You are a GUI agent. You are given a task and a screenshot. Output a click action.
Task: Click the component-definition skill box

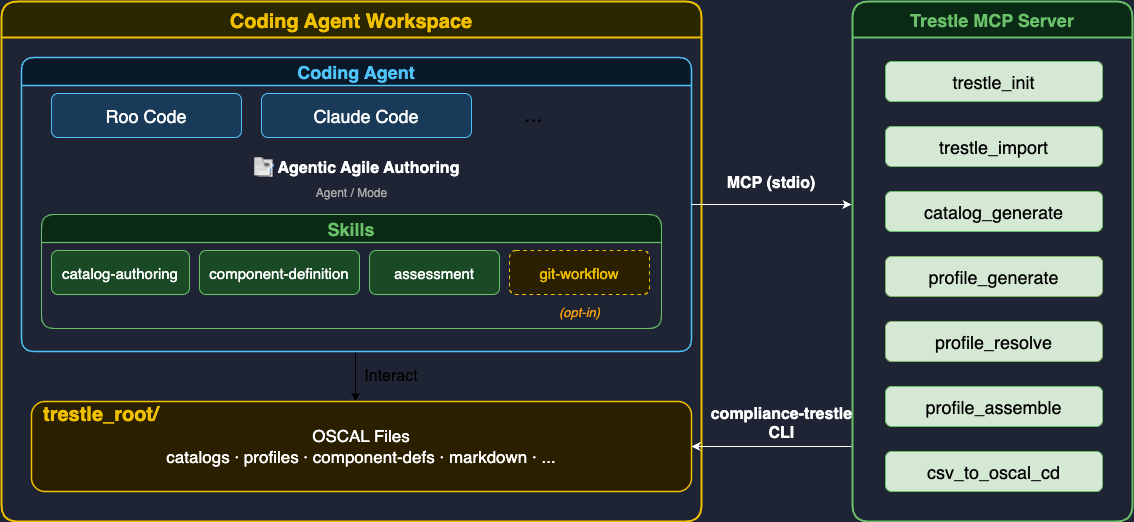279,273
